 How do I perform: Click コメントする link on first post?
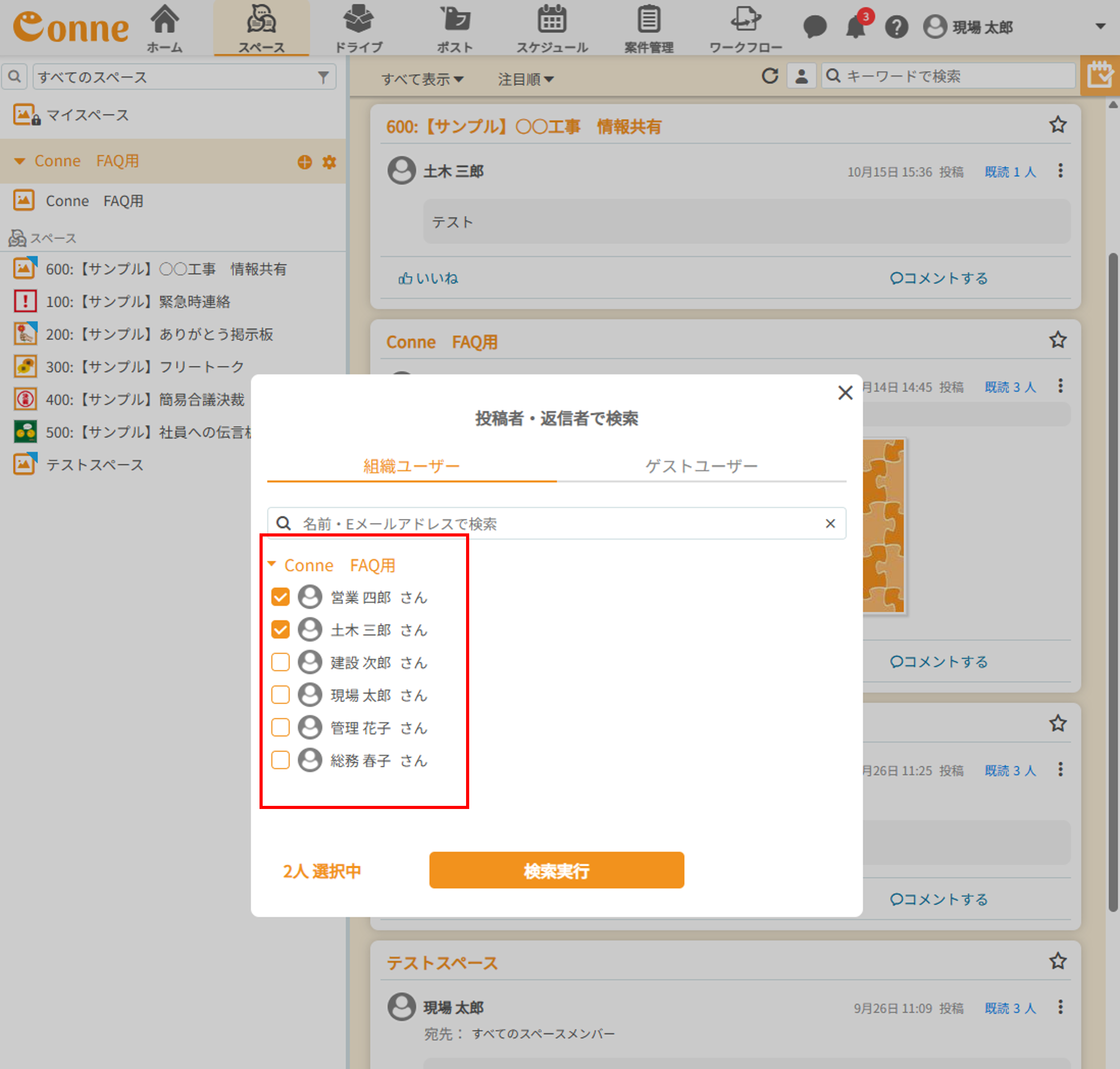click(x=938, y=278)
